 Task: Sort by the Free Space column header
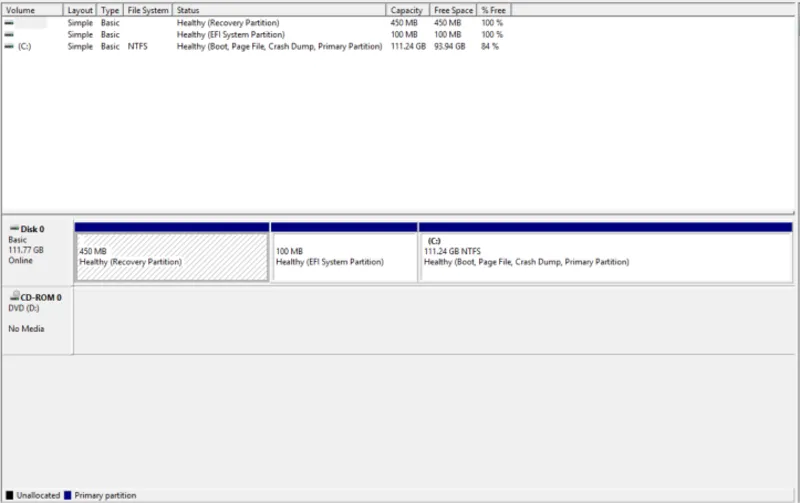(x=453, y=10)
